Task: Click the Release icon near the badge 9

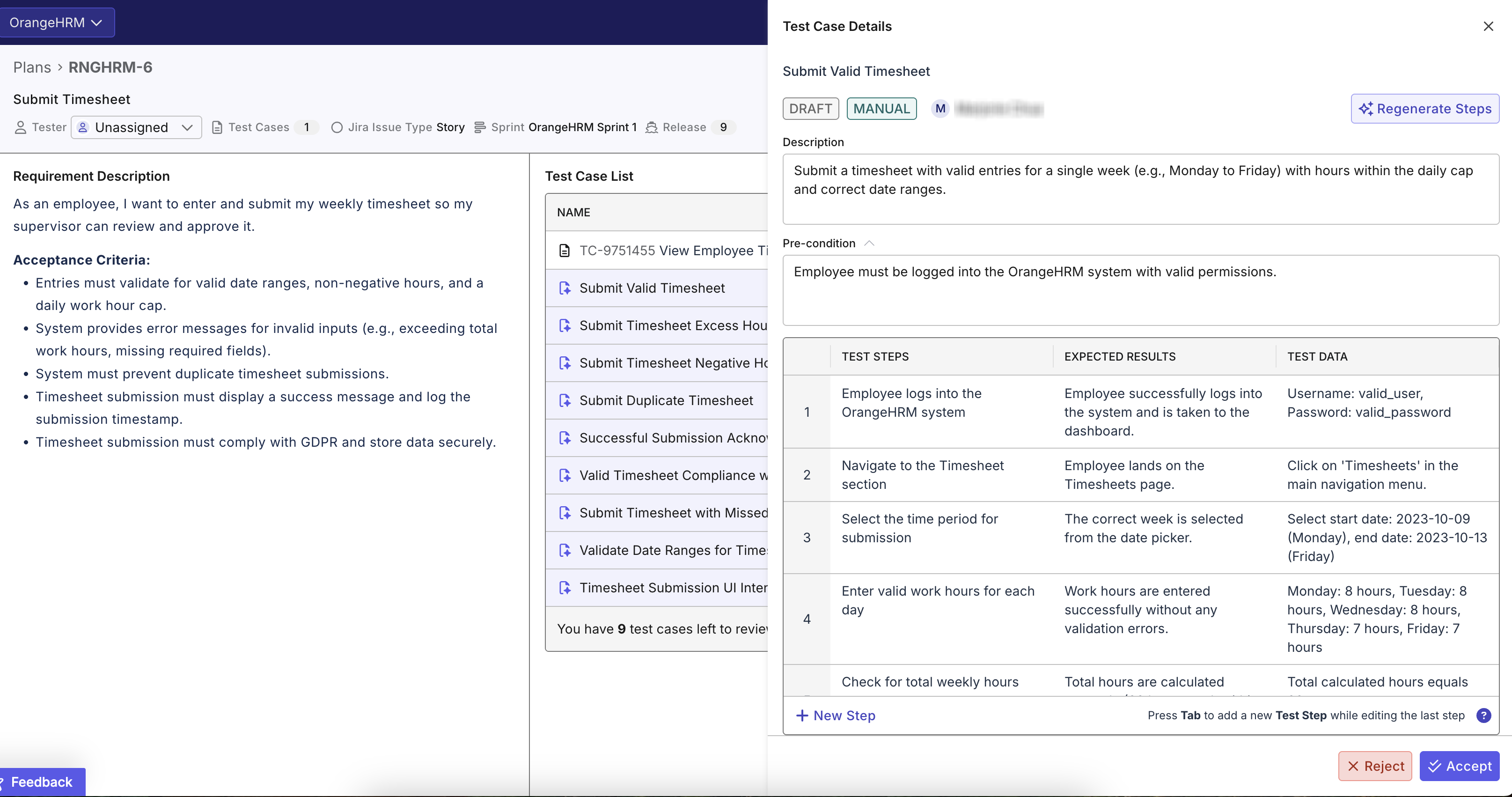Action: point(652,127)
